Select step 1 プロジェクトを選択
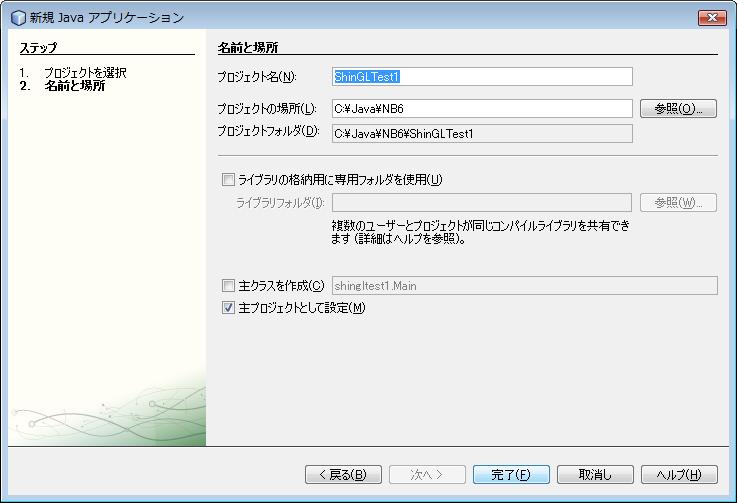Viewport: 737px width, 503px height. point(85,72)
